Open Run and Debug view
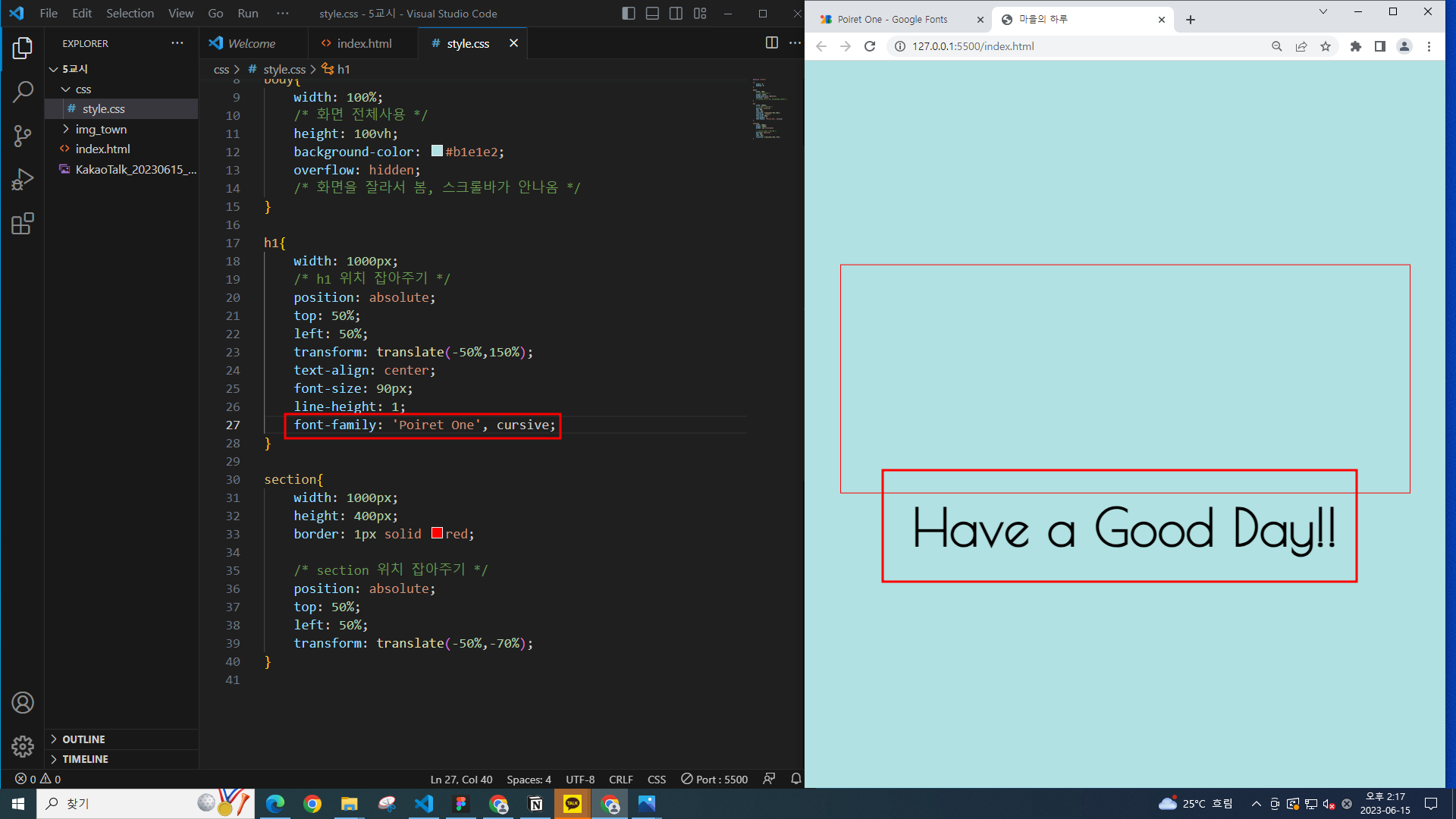The height and width of the screenshot is (819, 1456). [x=23, y=180]
